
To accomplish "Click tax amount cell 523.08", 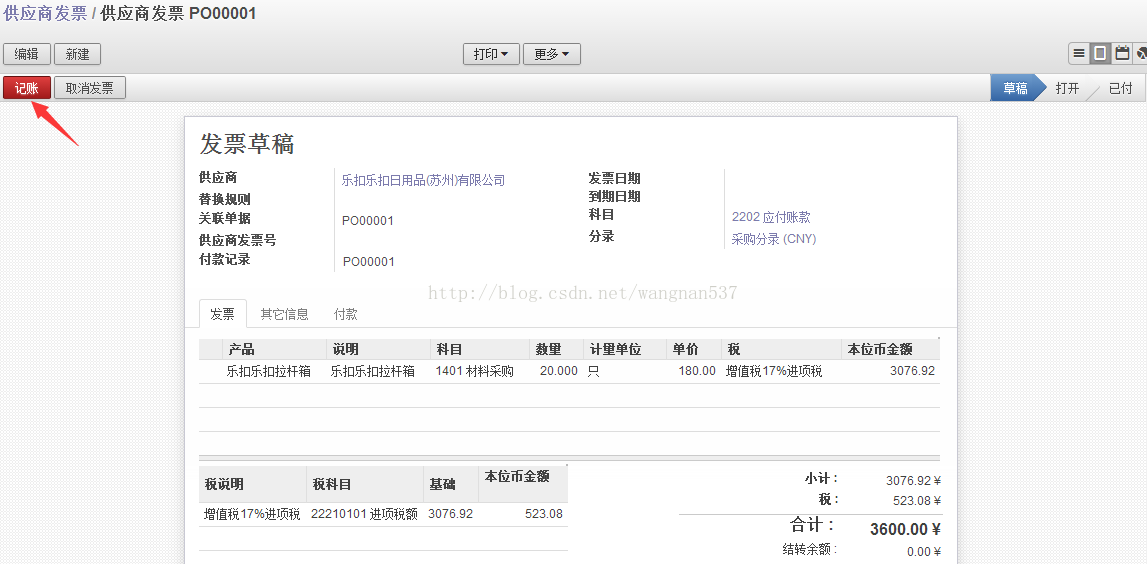I will (544, 514).
